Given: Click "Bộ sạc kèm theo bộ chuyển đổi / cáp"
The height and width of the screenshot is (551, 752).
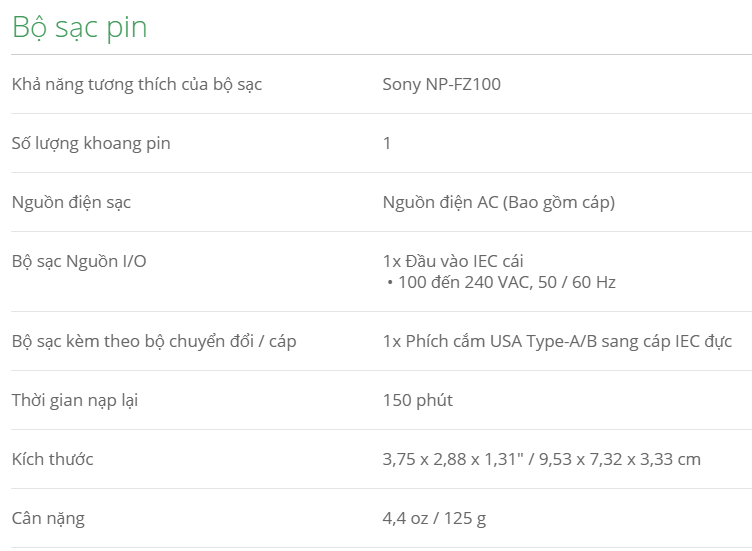Looking at the screenshot, I should (154, 341).
